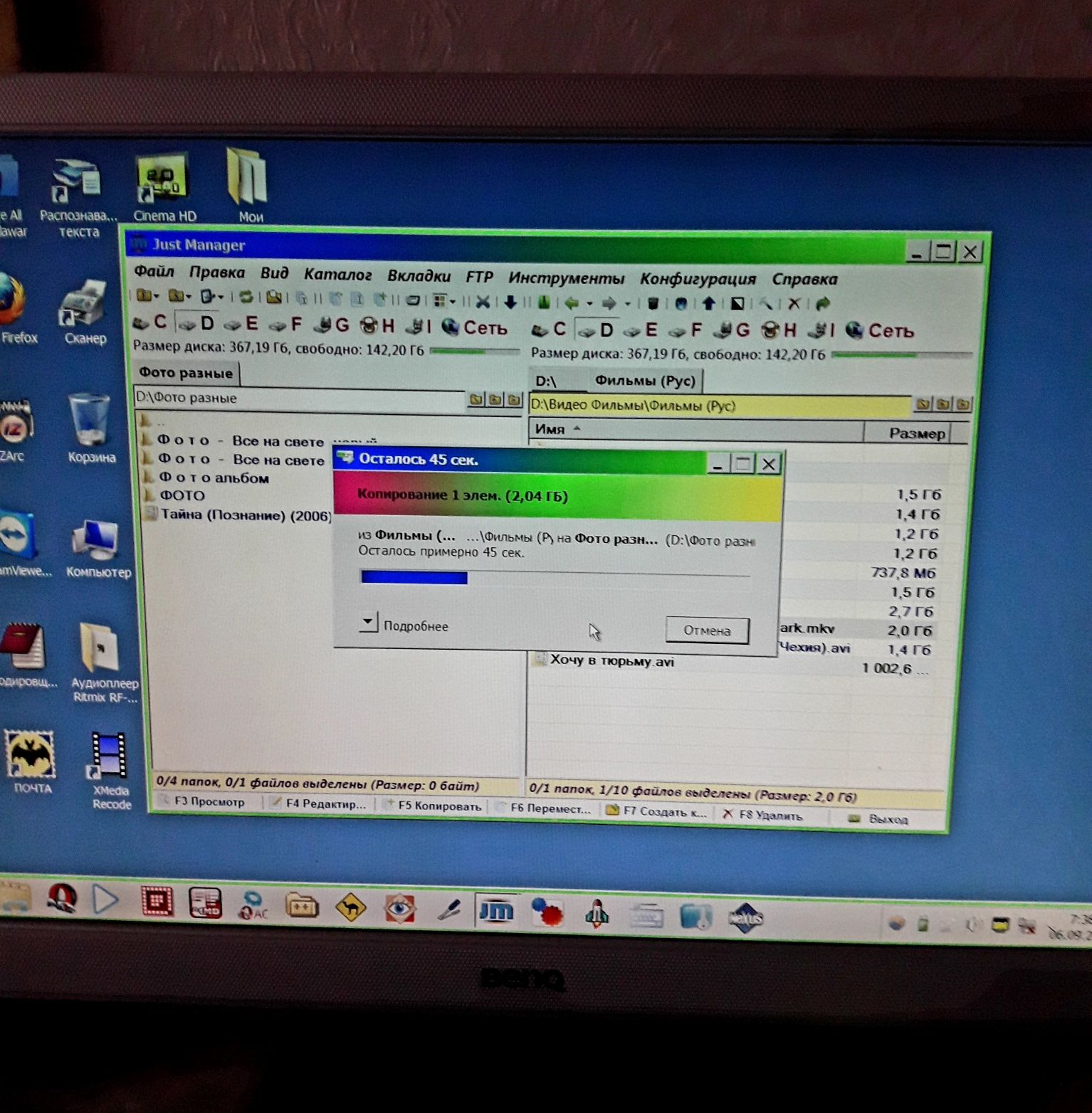Switch to the Фильмы (Рус) tab
The image size is (1092, 1113).
pos(645,381)
